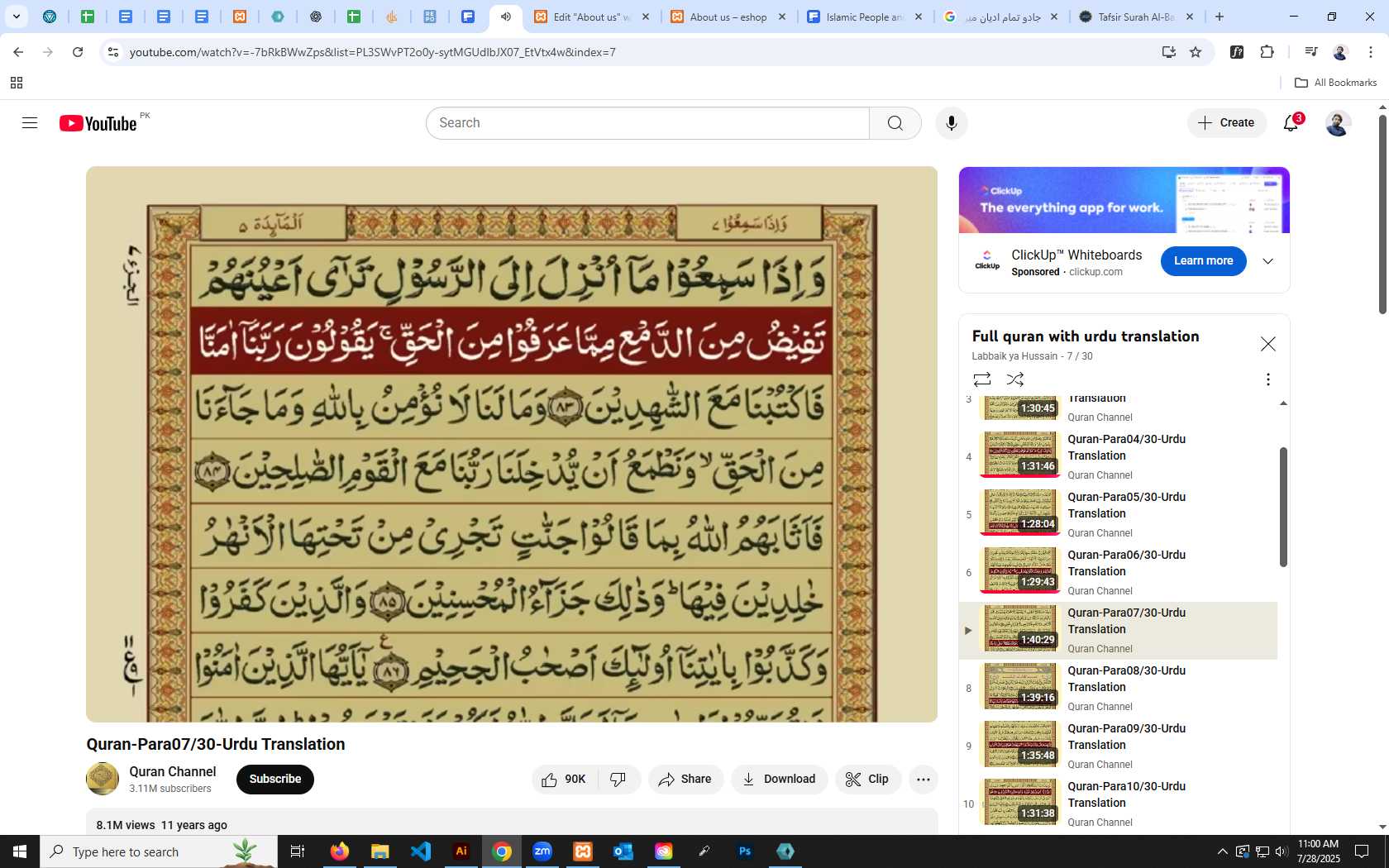The image size is (1389, 868).
Task: Click Windows taskbar search box
Action: (159, 851)
